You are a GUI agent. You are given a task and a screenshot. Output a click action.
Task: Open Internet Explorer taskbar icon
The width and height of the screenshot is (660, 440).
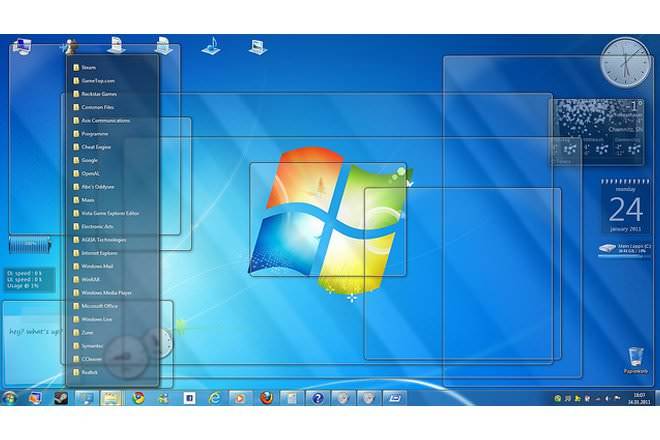[x=215, y=398]
